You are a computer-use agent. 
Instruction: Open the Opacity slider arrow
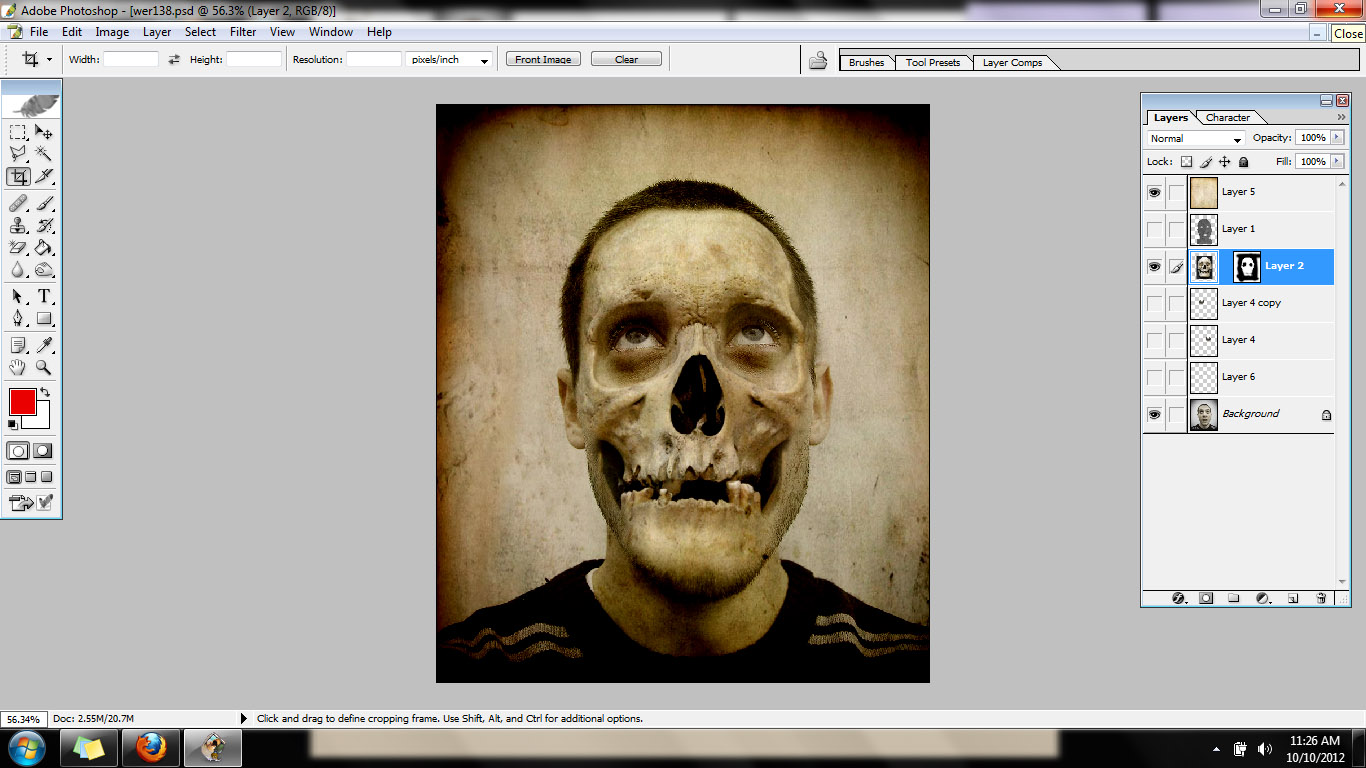tap(1337, 138)
